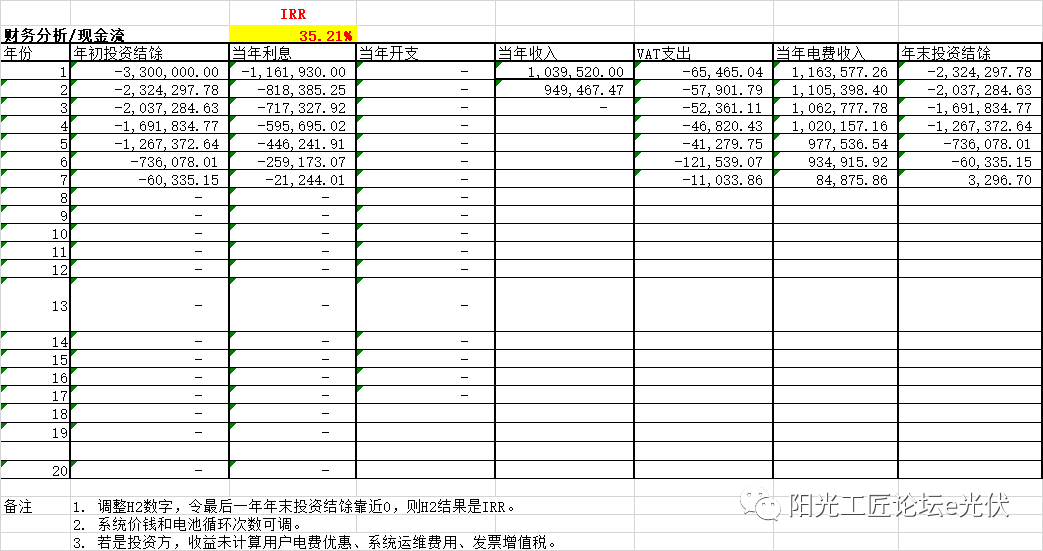
Task: Click cell with -259,173.07
Action: (x=293, y=162)
